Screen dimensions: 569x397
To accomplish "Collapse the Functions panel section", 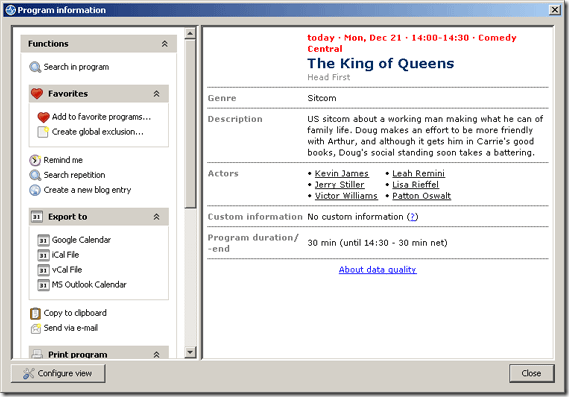I will pyautogui.click(x=164, y=44).
